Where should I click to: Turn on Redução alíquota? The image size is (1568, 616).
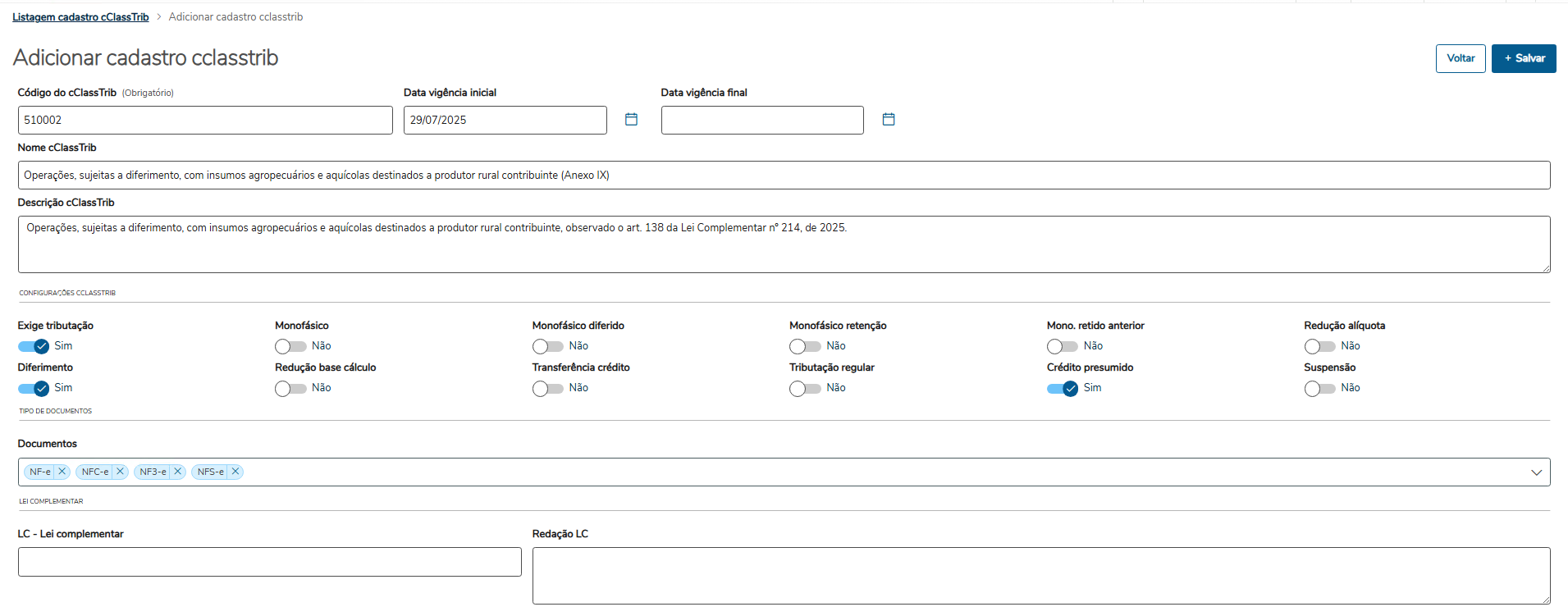[x=1319, y=346]
